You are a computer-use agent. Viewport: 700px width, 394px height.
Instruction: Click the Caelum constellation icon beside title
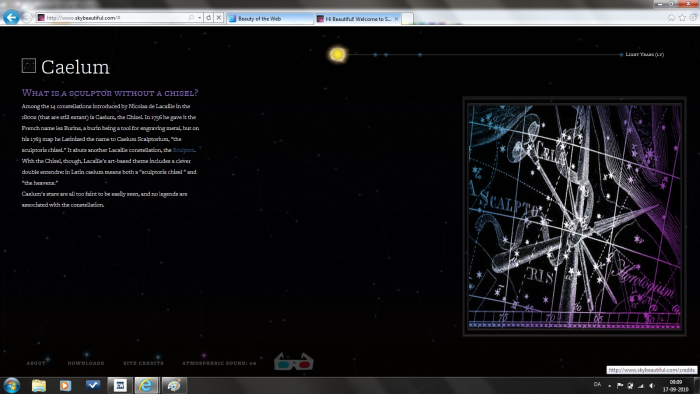pos(29,66)
